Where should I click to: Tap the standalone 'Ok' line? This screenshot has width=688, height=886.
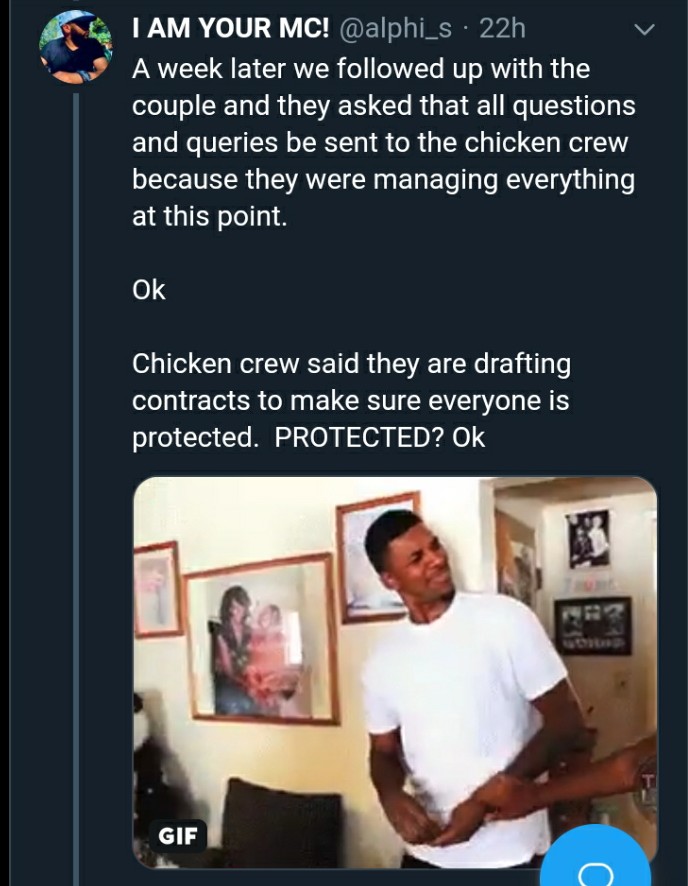pos(149,290)
